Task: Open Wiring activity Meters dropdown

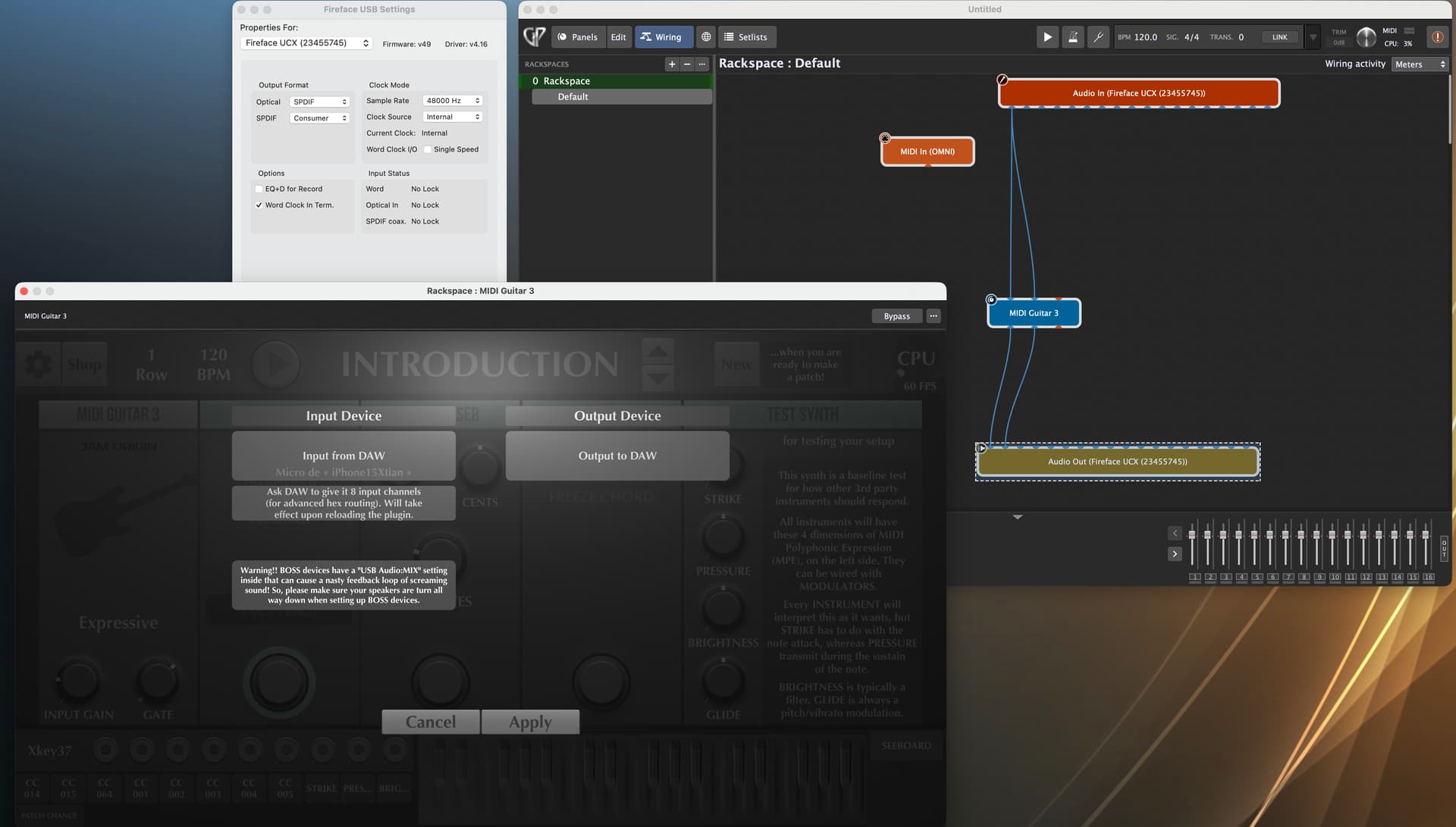Action: (x=1420, y=64)
